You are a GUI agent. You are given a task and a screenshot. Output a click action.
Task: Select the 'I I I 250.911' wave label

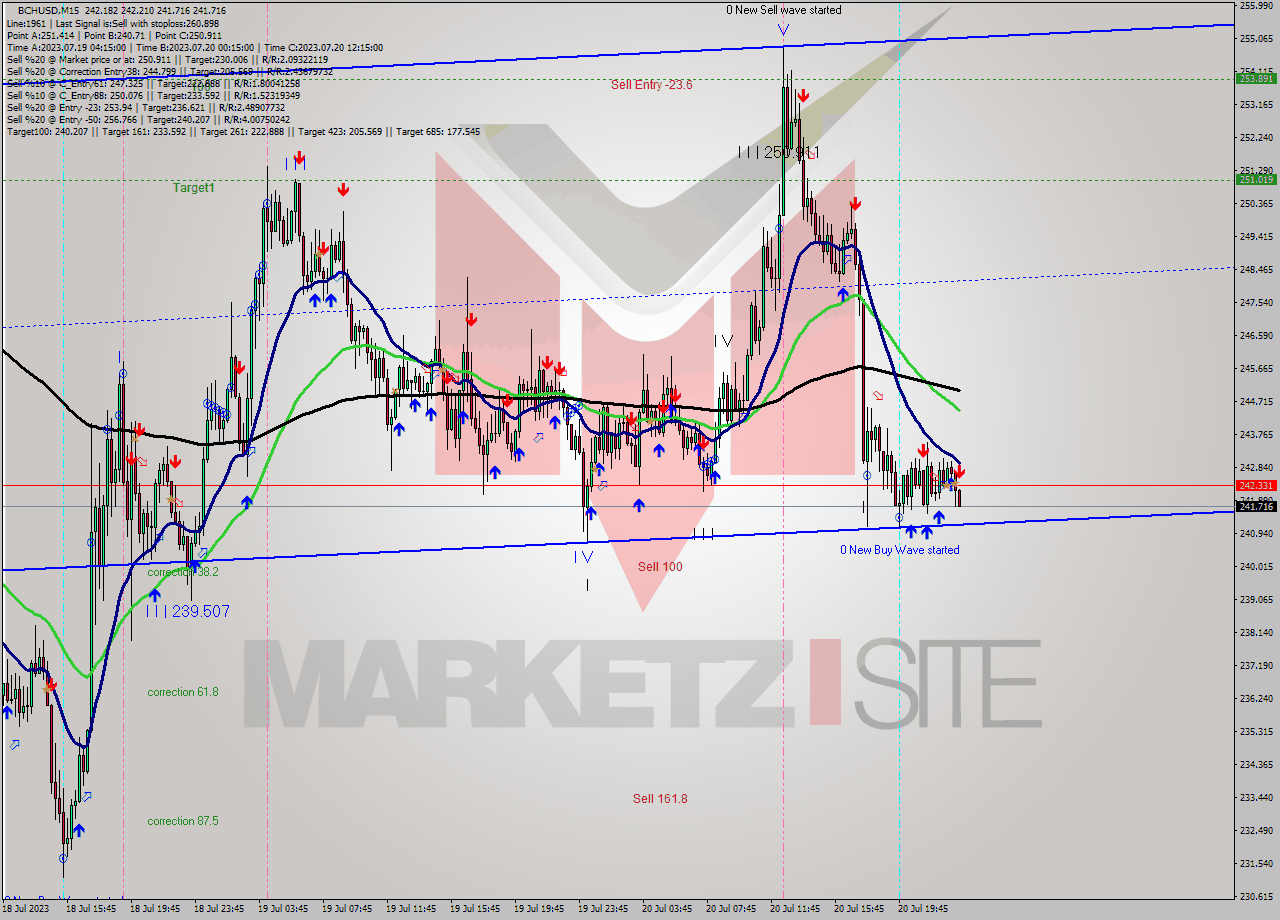[778, 152]
